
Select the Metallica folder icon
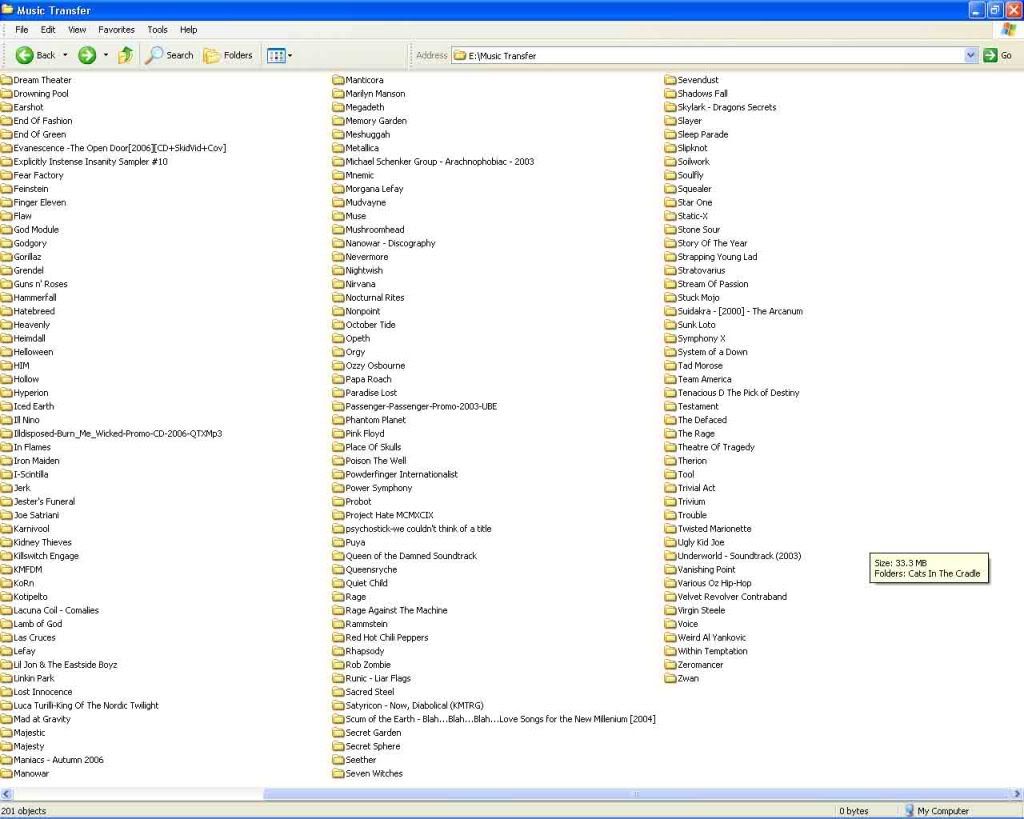pyautogui.click(x=338, y=148)
